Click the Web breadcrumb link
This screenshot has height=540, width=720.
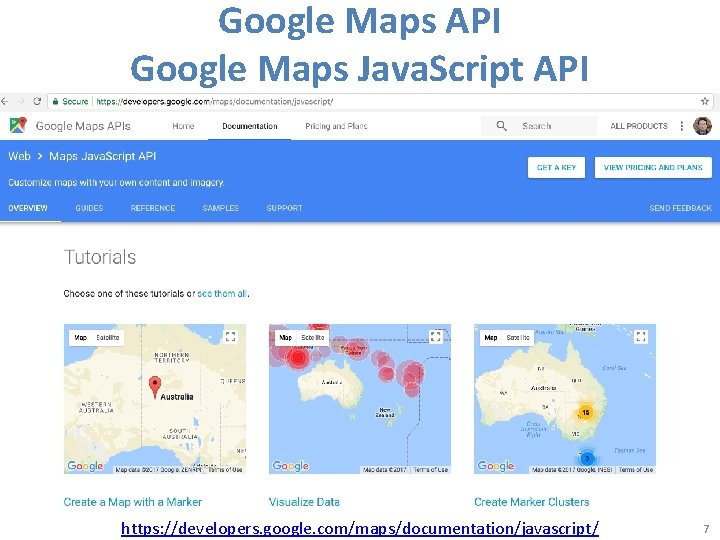point(19,156)
